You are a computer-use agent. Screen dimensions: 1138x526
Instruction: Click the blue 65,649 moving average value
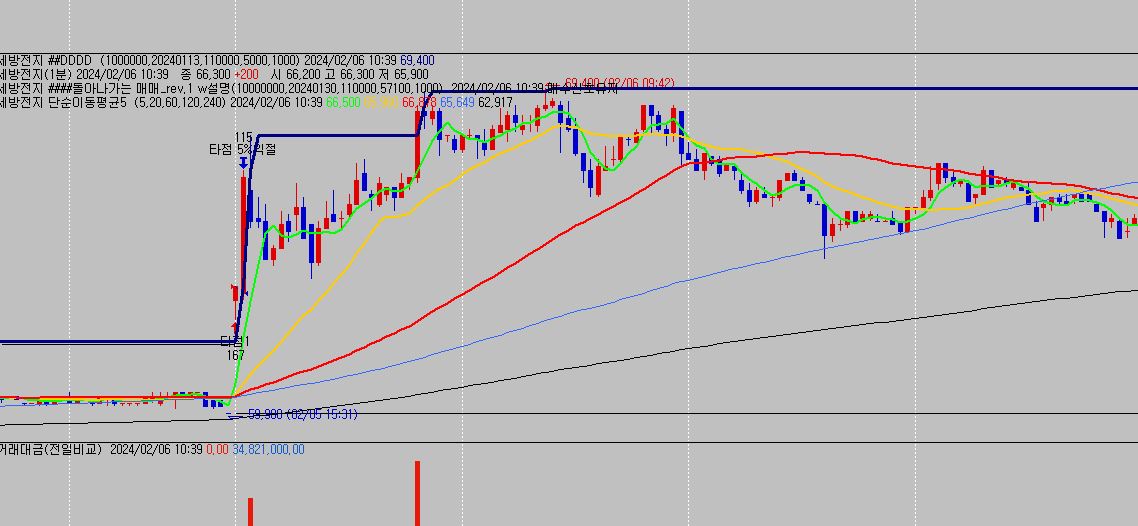click(457, 102)
